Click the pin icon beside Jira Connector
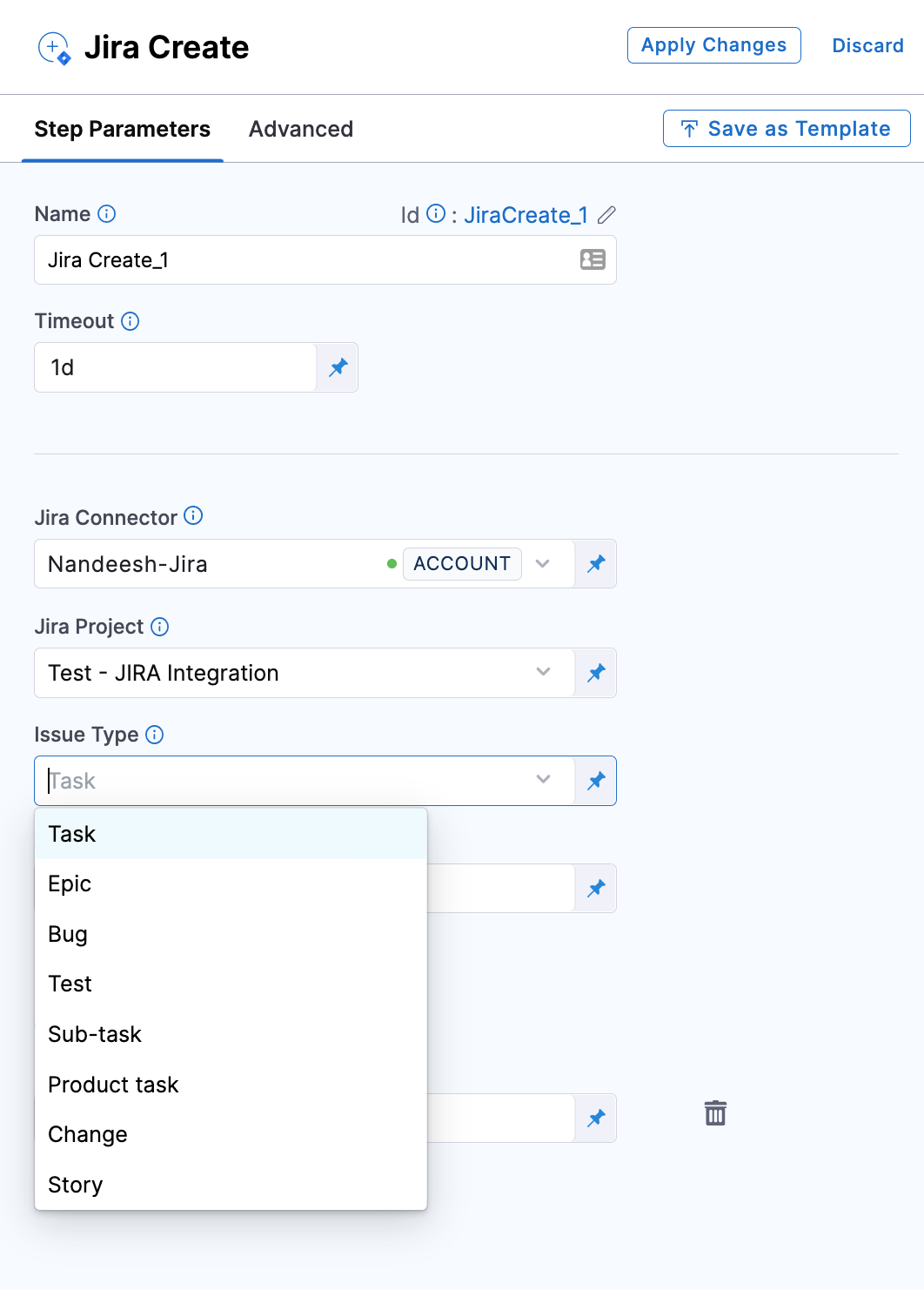The width and height of the screenshot is (924, 1290). (596, 564)
